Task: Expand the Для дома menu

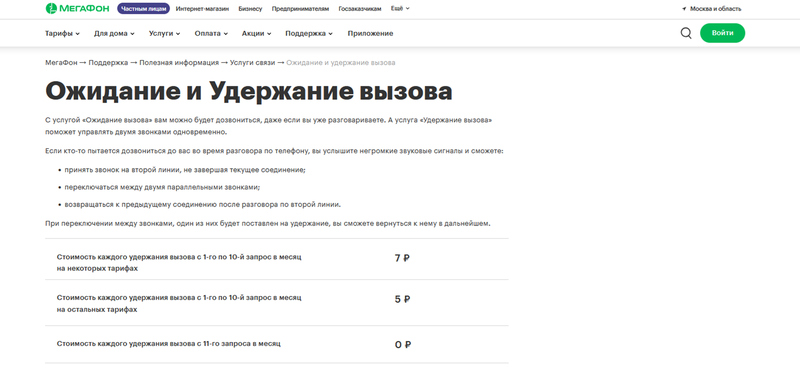Action: click(114, 34)
